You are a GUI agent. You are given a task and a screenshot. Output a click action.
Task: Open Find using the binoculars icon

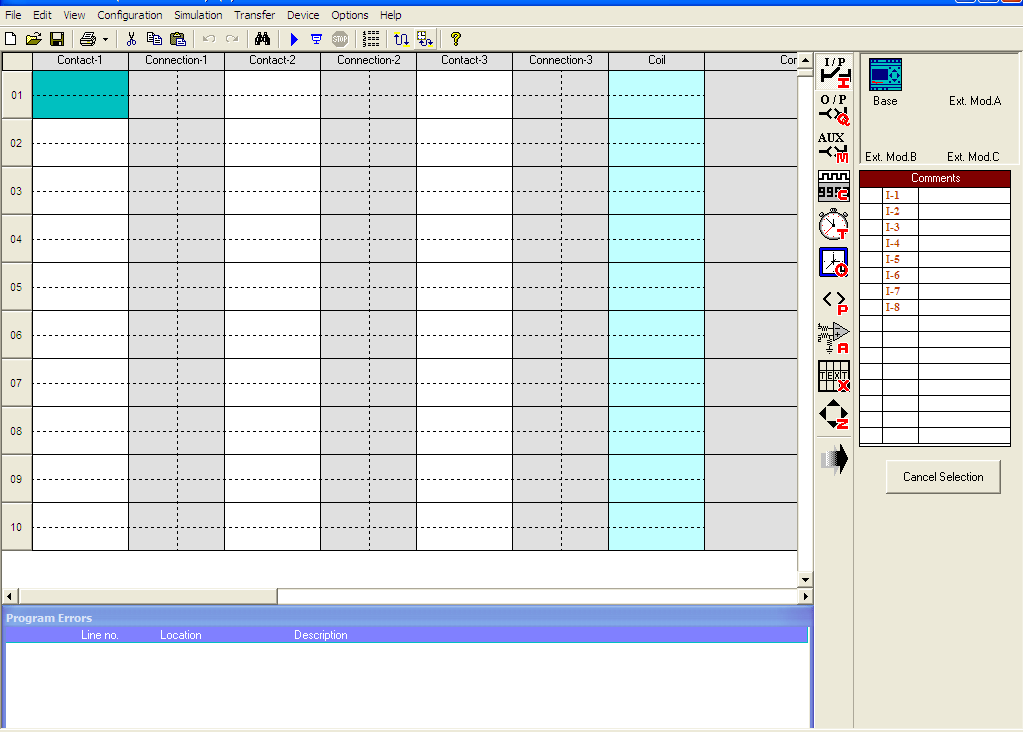(261, 39)
